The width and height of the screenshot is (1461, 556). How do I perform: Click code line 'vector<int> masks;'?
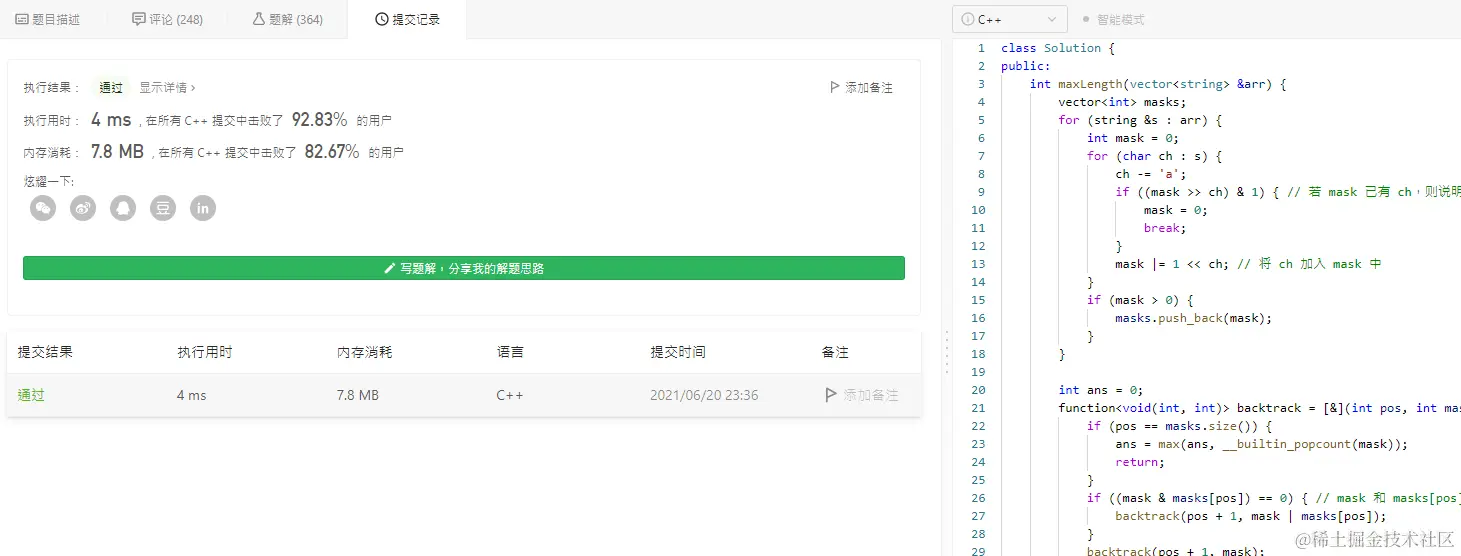[1122, 102]
